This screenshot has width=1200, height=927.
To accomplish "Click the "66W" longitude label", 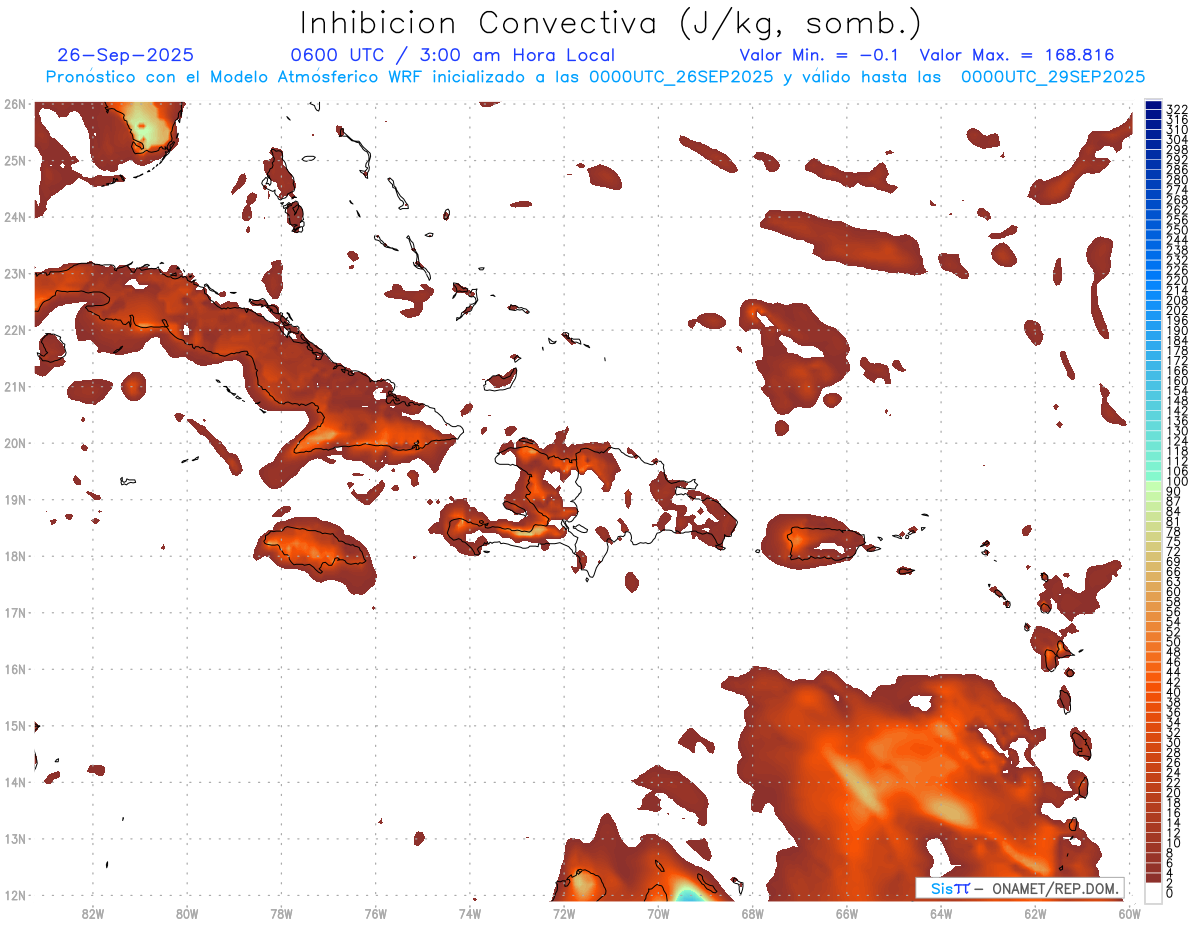I will pyautogui.click(x=847, y=913).
